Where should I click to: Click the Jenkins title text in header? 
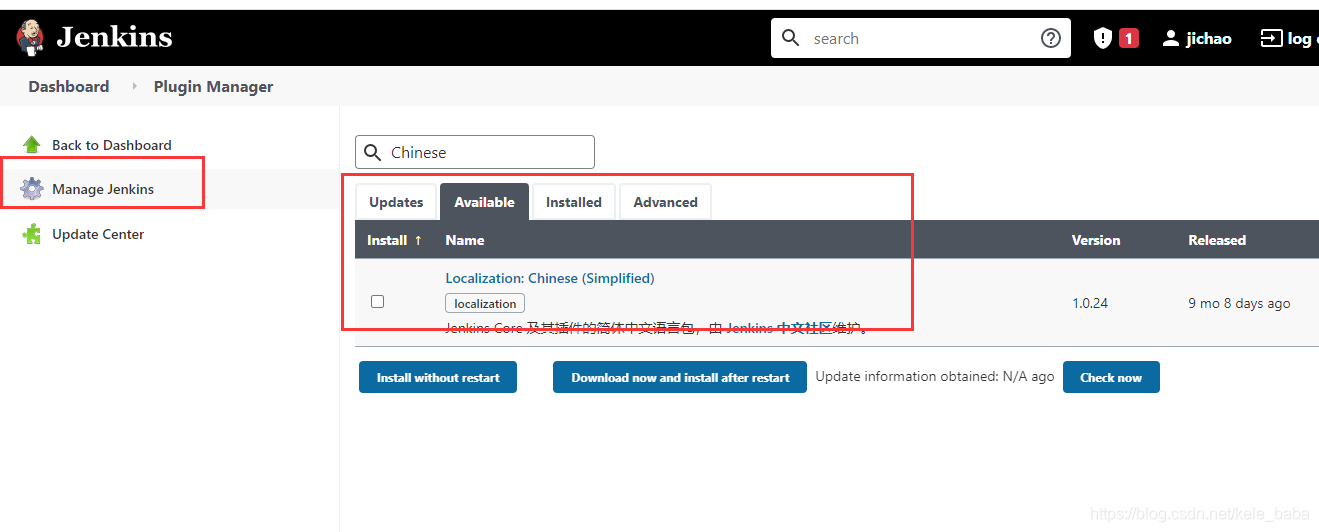click(114, 38)
